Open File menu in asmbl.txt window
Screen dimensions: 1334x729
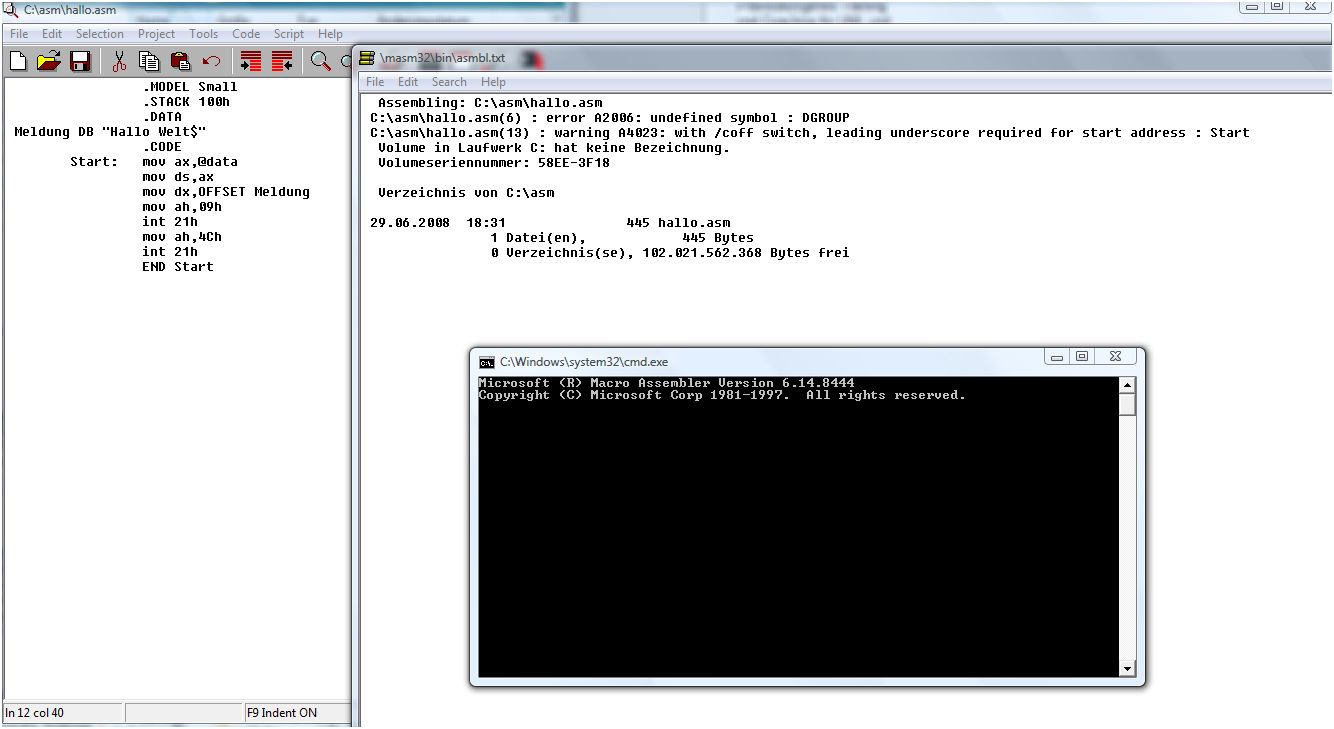click(375, 82)
